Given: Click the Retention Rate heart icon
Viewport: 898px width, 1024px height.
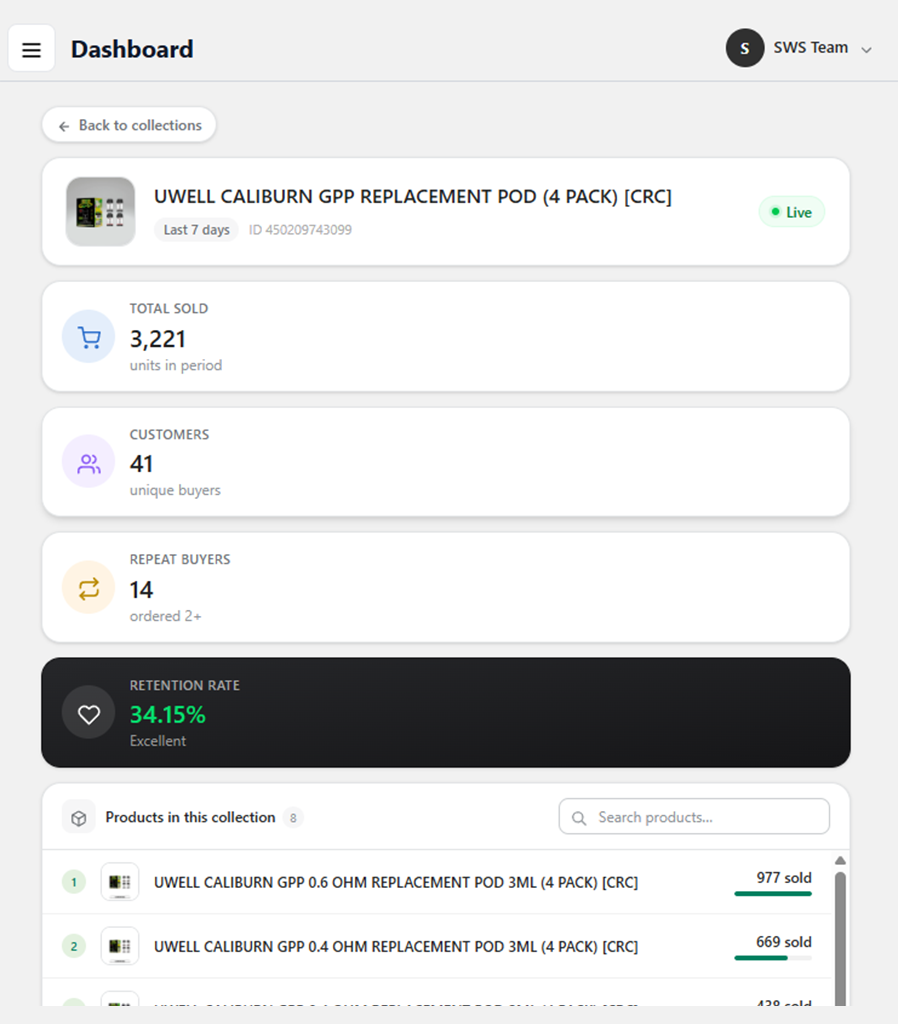Looking at the screenshot, I should (x=89, y=712).
